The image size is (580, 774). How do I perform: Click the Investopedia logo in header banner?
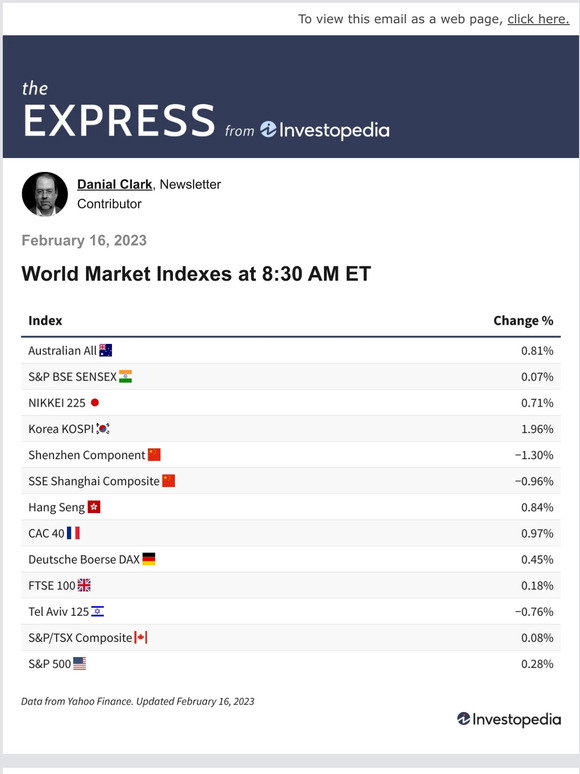pos(324,130)
